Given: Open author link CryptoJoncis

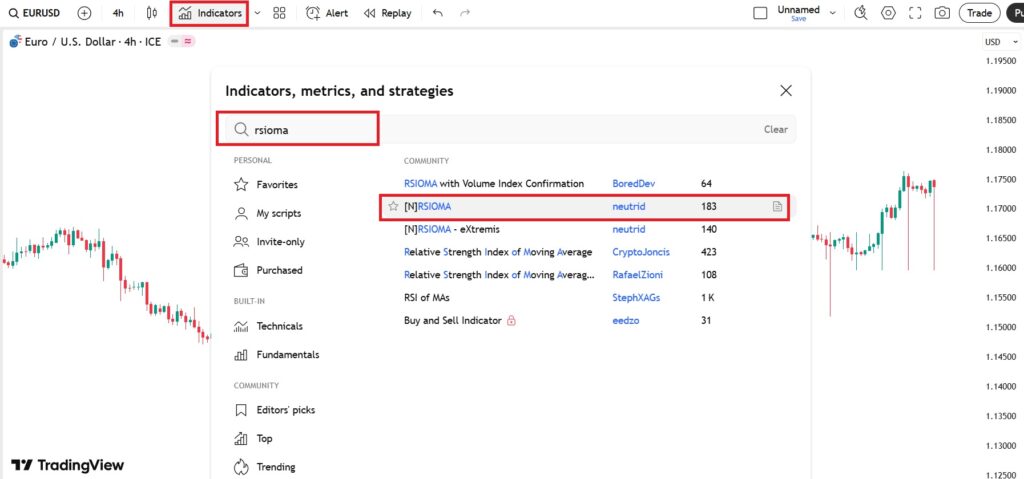Looking at the screenshot, I should click(x=641, y=252).
